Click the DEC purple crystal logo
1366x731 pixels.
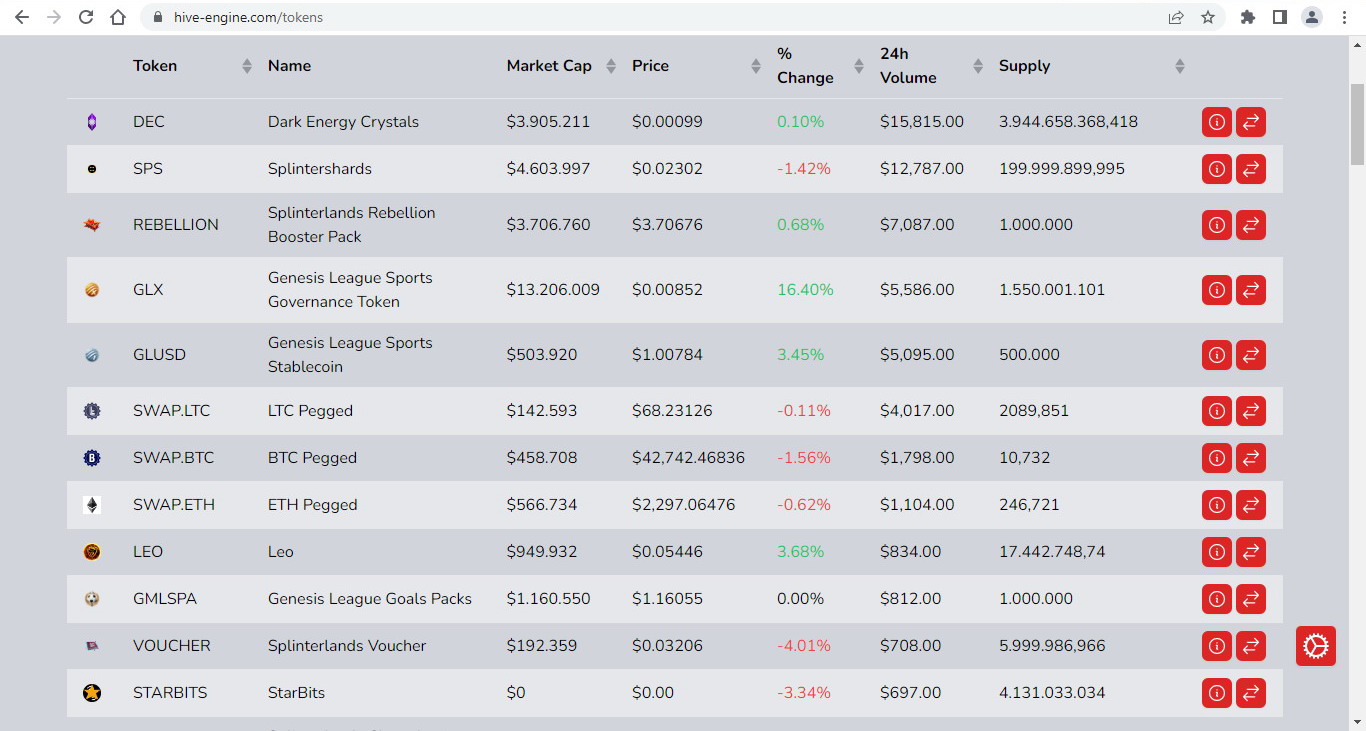click(92, 122)
